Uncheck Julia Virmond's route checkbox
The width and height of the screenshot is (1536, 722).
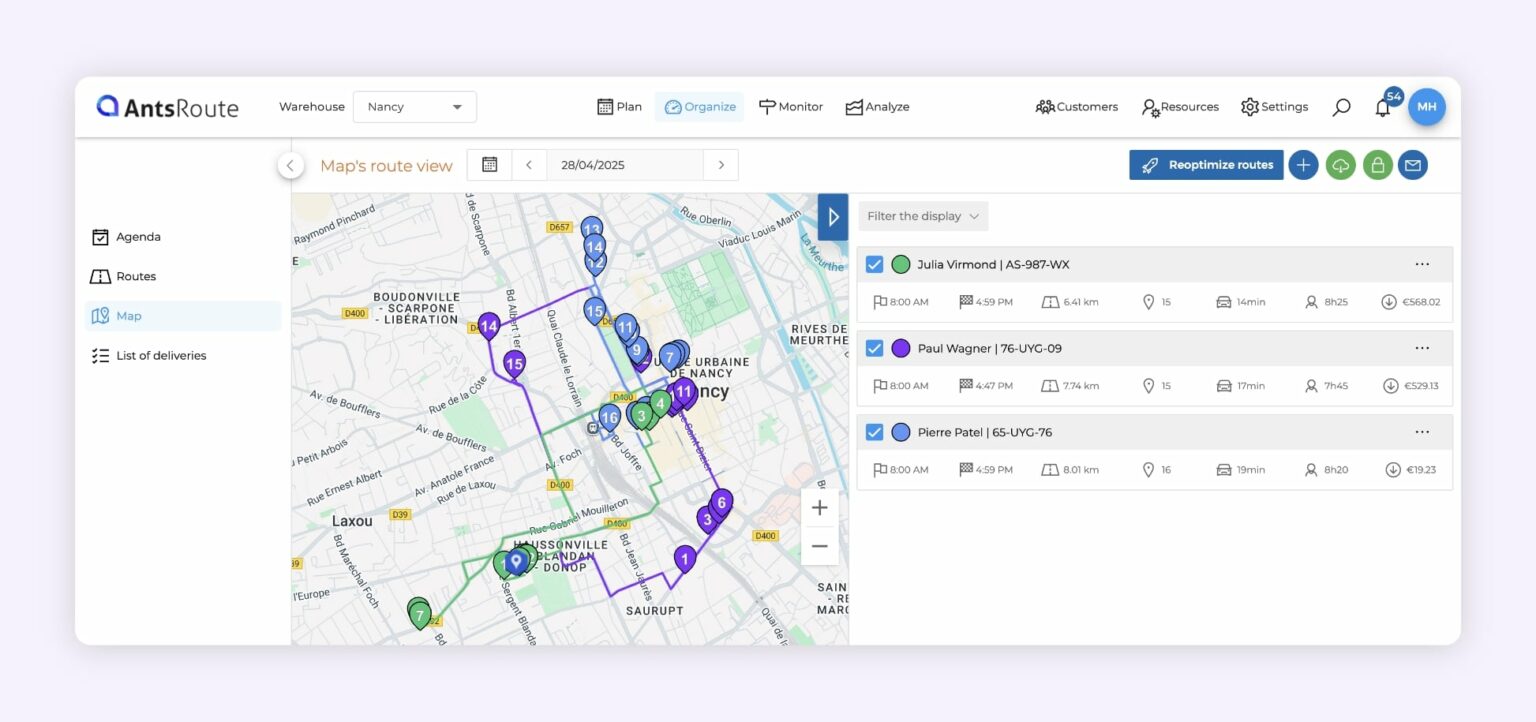[874, 264]
